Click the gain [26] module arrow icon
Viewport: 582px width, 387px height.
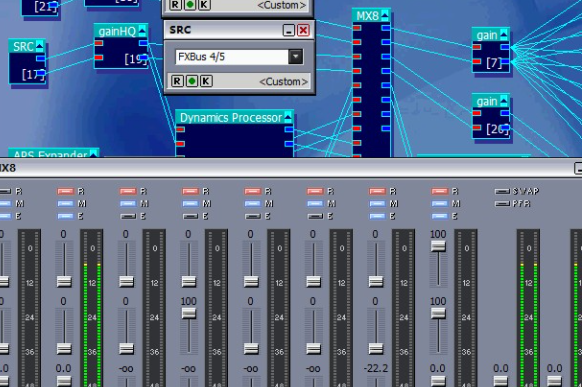tap(504, 101)
